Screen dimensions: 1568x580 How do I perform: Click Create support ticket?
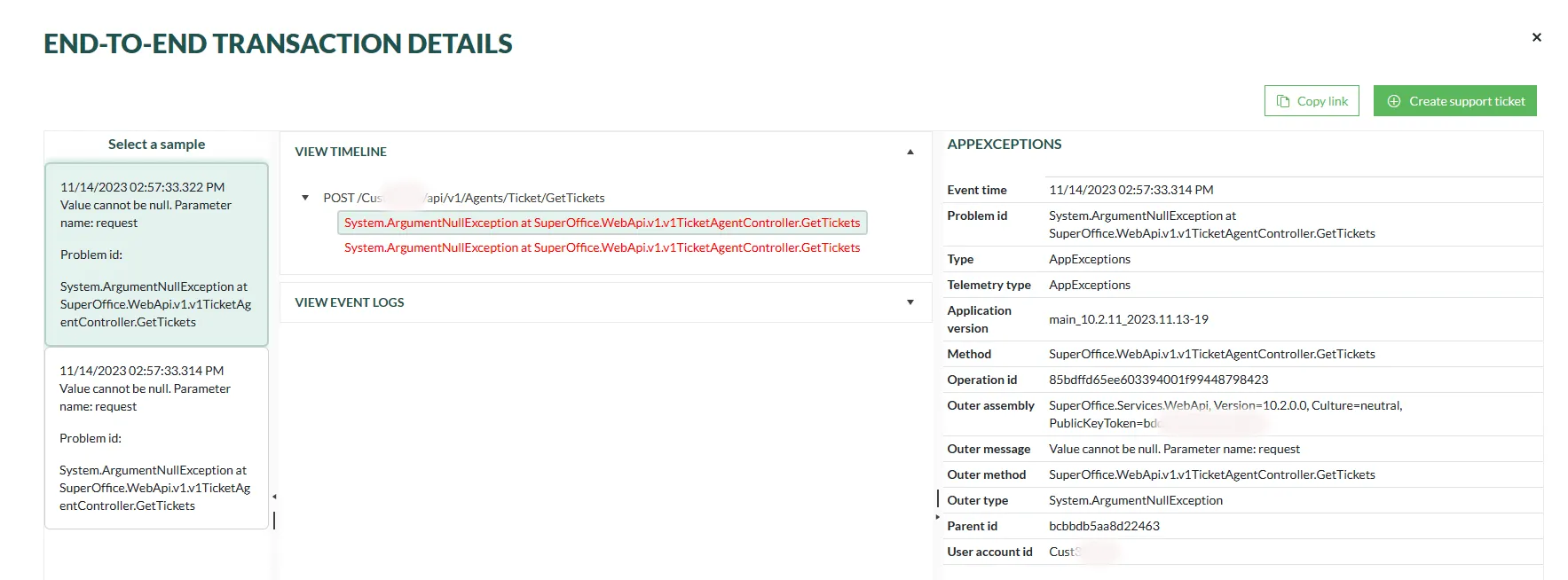point(1454,101)
